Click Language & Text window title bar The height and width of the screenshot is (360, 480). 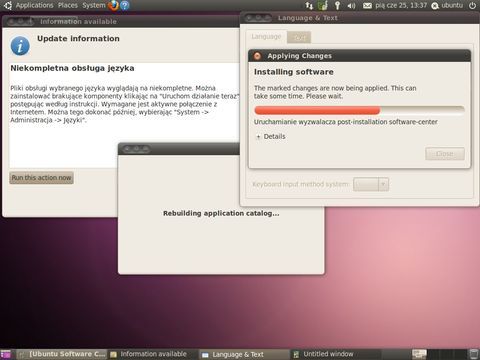359,18
